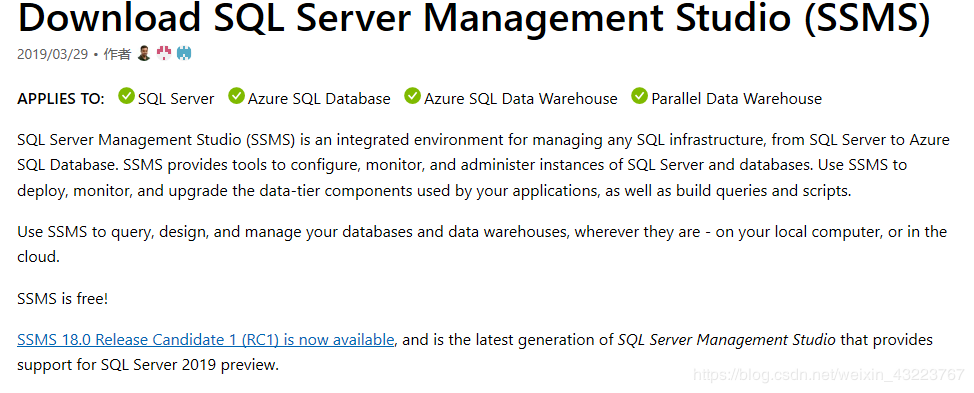This screenshot has height=393, width=974.
Task: Click the first author avatar photo
Action: click(143, 53)
